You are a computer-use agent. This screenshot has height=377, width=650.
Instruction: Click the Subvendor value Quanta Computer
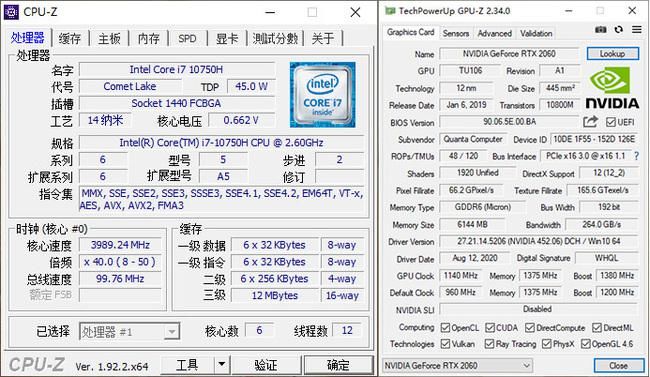coord(473,139)
